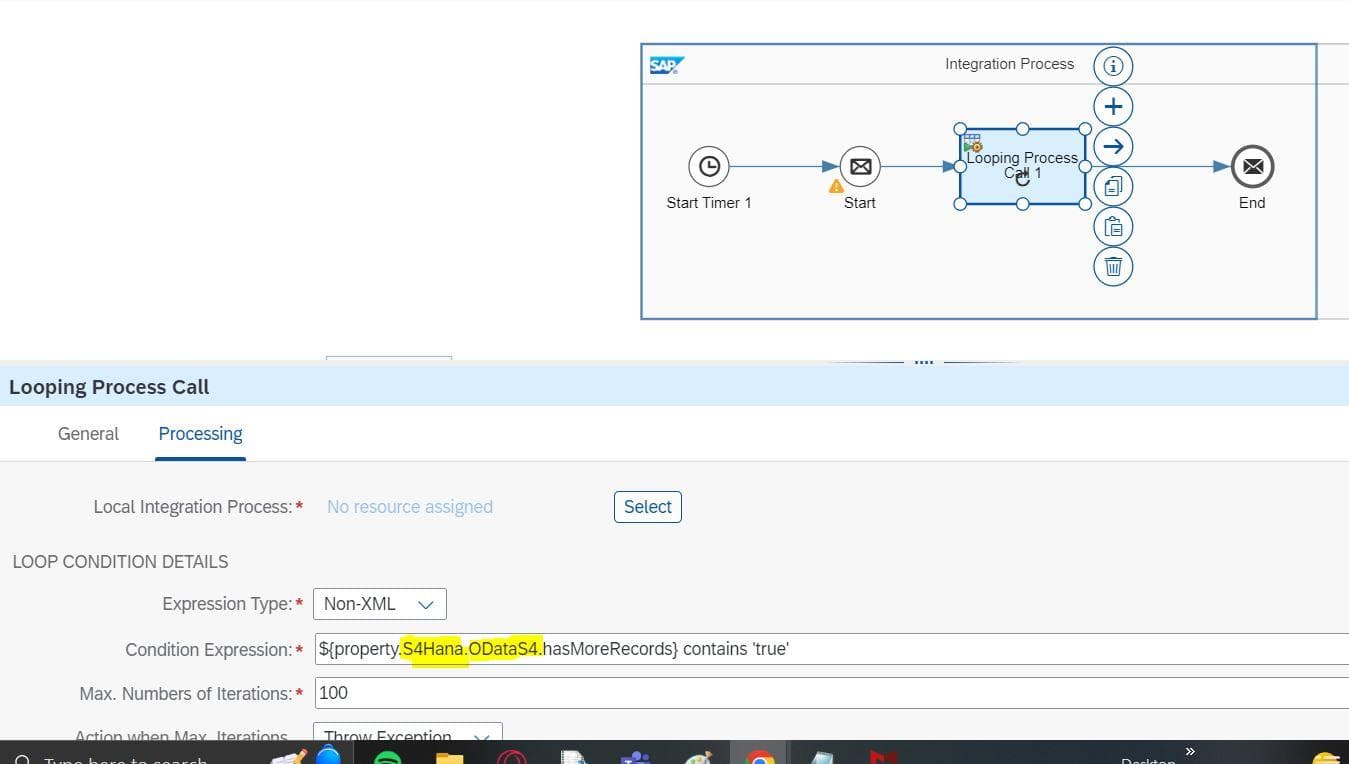The width and height of the screenshot is (1349, 764).
Task: Delete the step using the trash icon
Action: [1113, 267]
